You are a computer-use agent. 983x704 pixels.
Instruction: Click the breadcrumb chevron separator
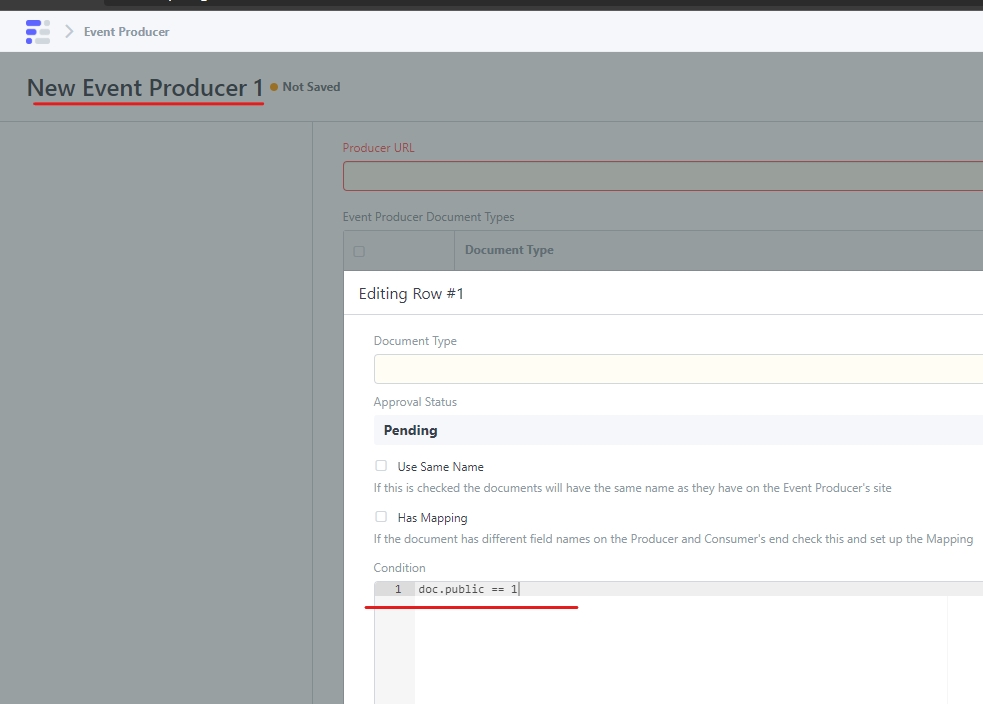coord(69,31)
